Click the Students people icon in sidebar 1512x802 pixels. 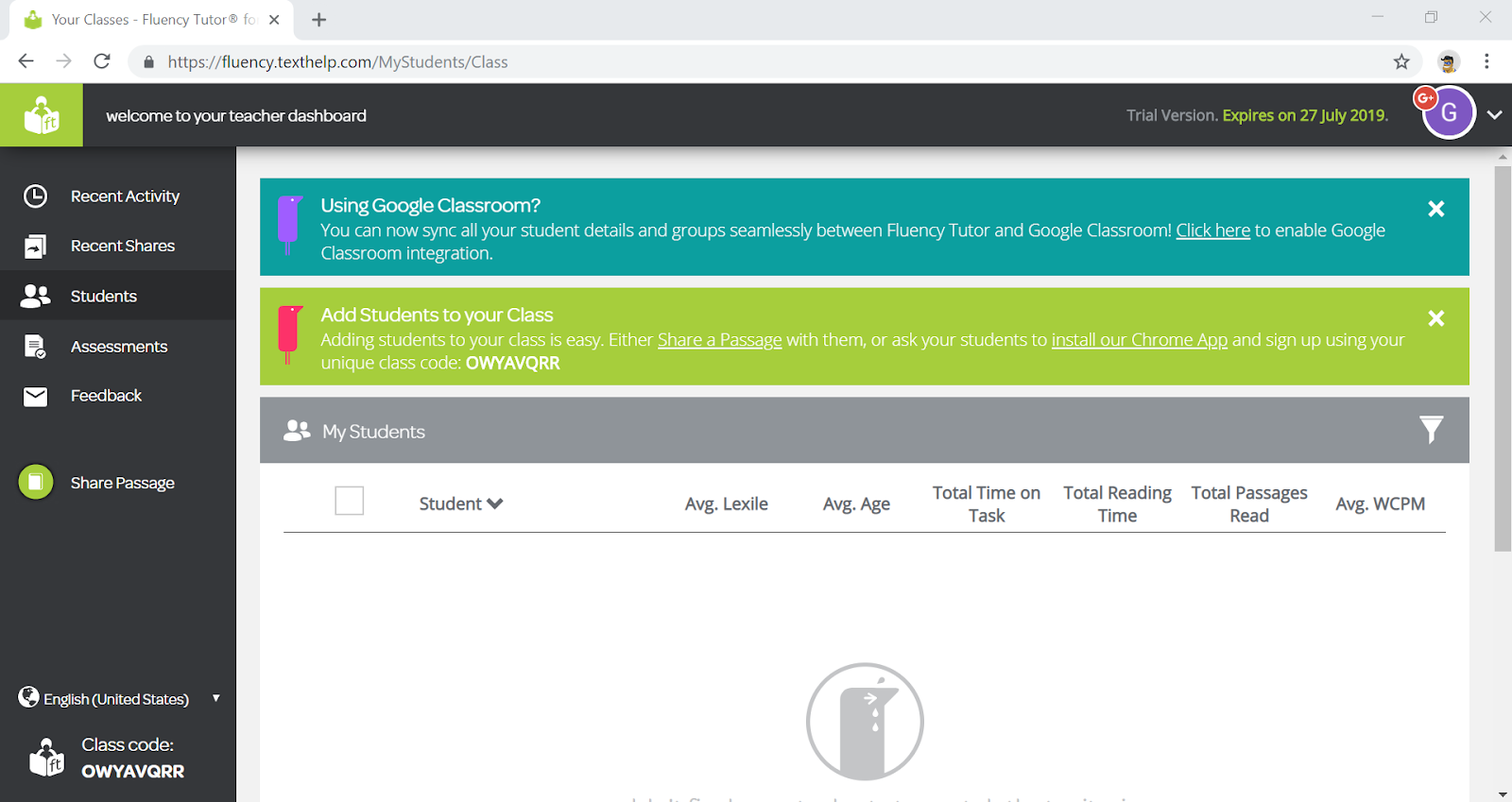35,296
